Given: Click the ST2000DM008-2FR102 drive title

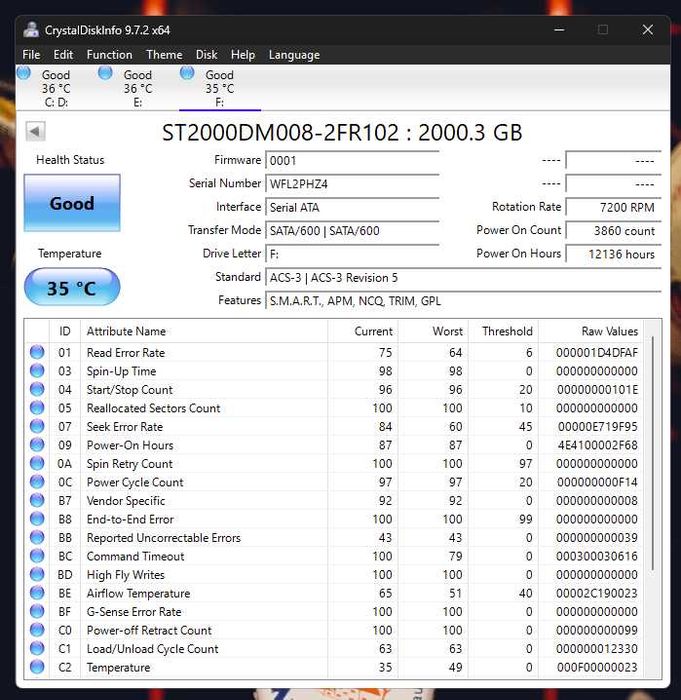Looking at the screenshot, I should coord(342,133).
